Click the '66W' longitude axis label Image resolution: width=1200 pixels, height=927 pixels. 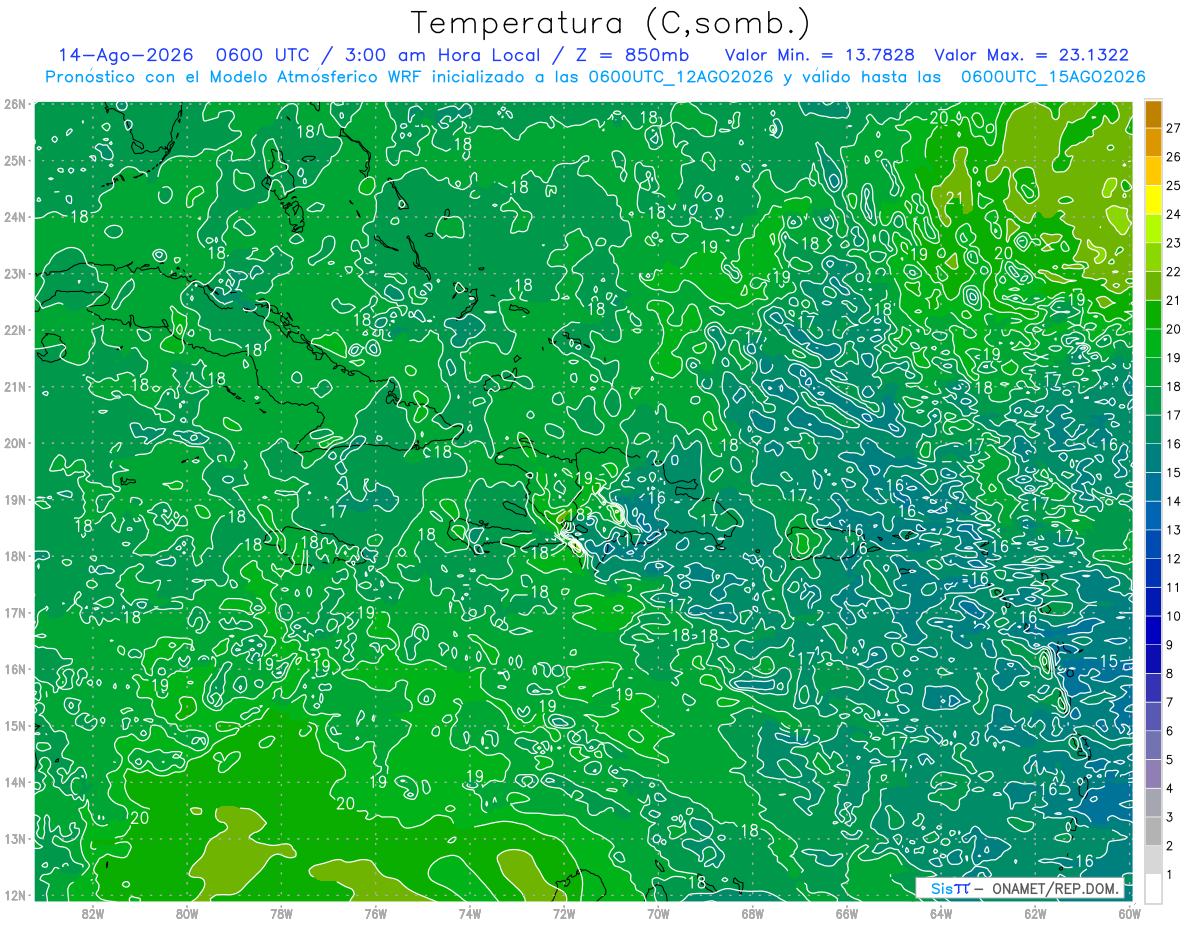click(847, 912)
